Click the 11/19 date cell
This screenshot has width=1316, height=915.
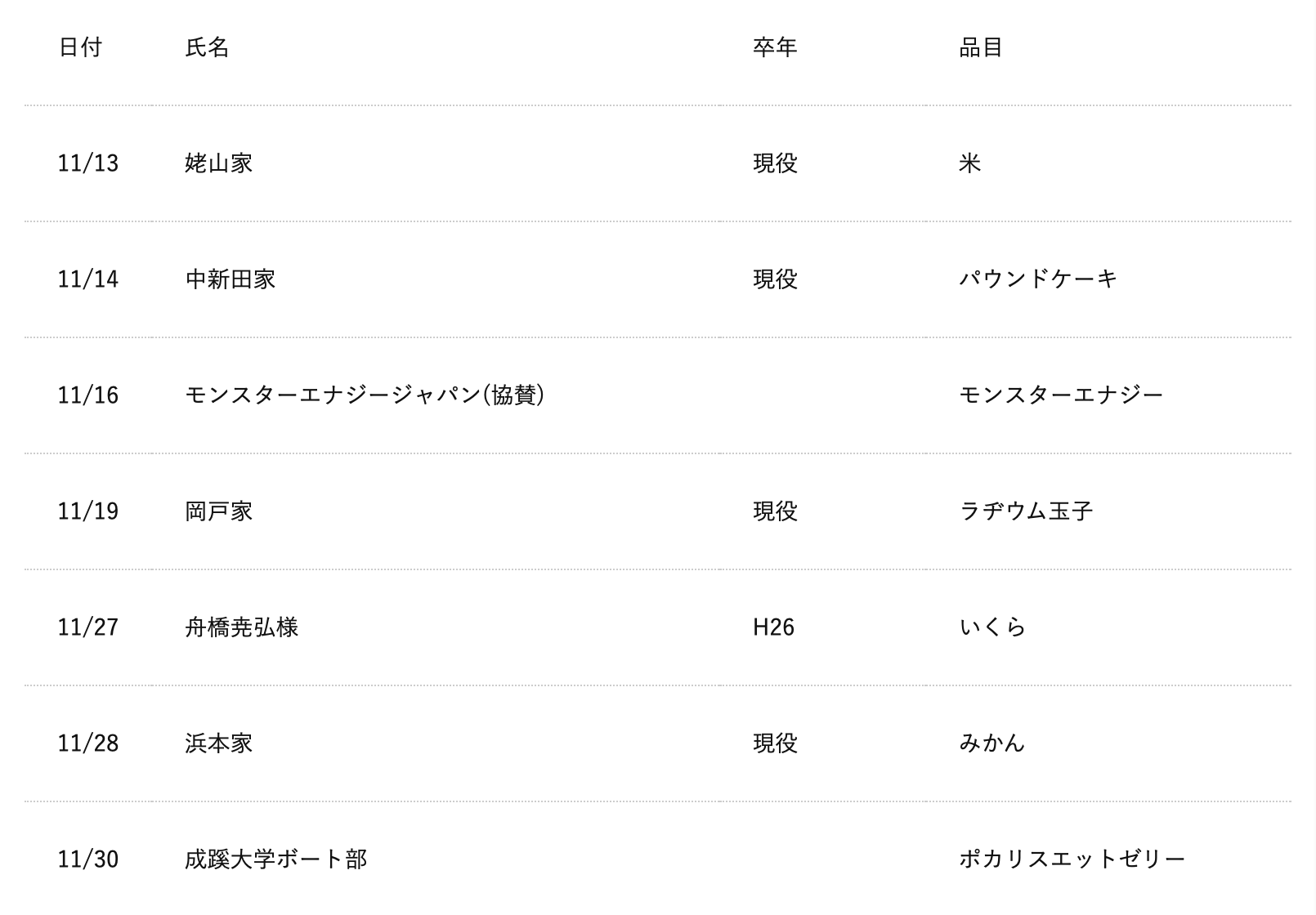point(88,511)
